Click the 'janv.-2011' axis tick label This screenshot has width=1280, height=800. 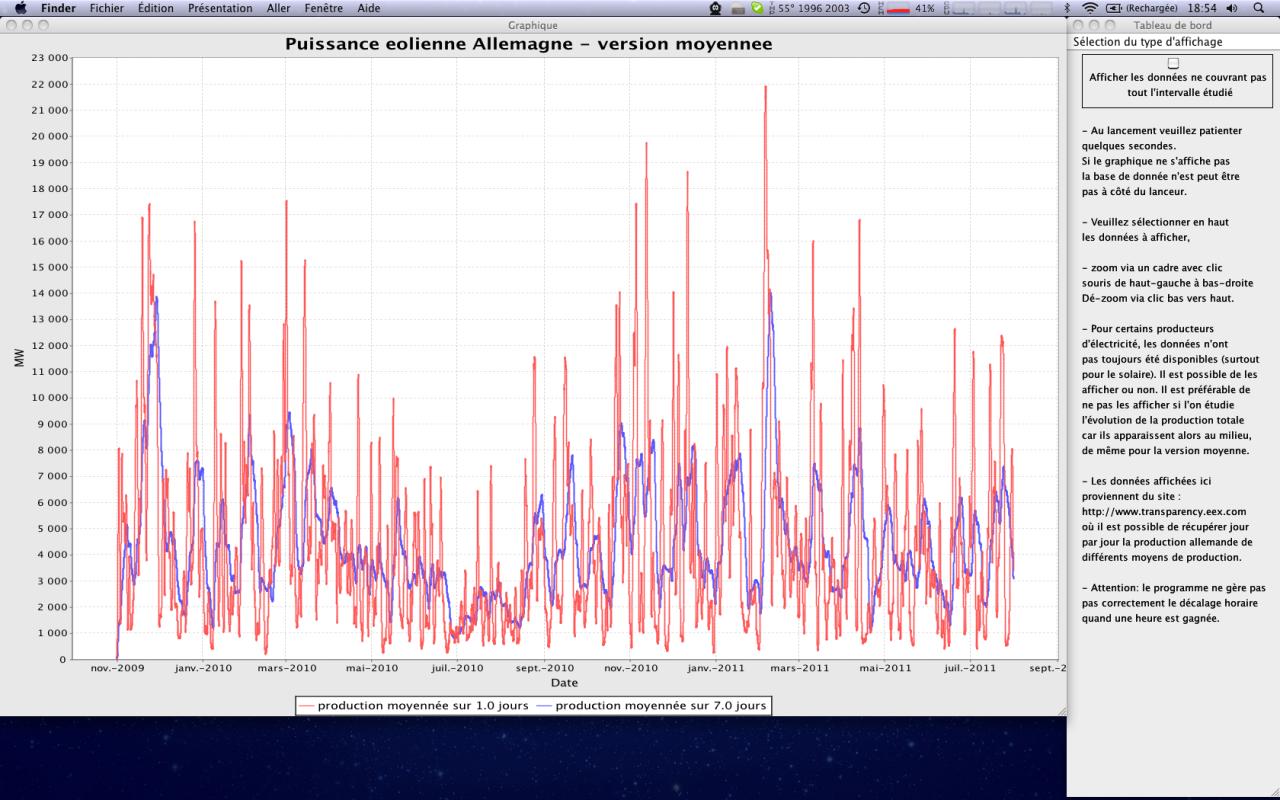click(714, 668)
